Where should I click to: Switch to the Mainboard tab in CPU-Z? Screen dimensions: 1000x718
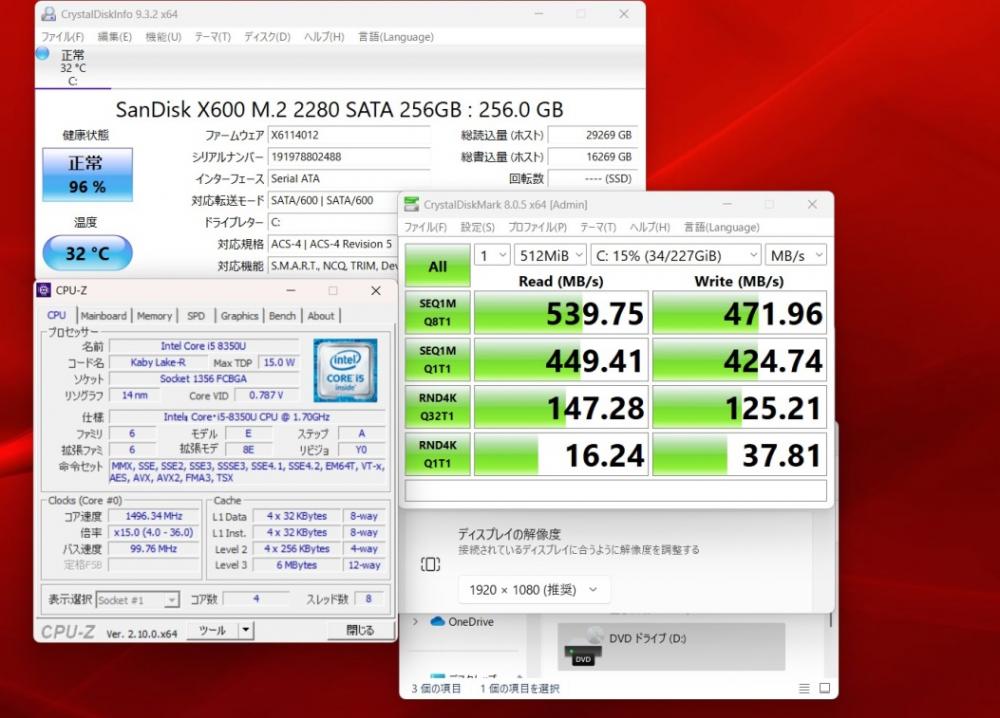tap(104, 316)
